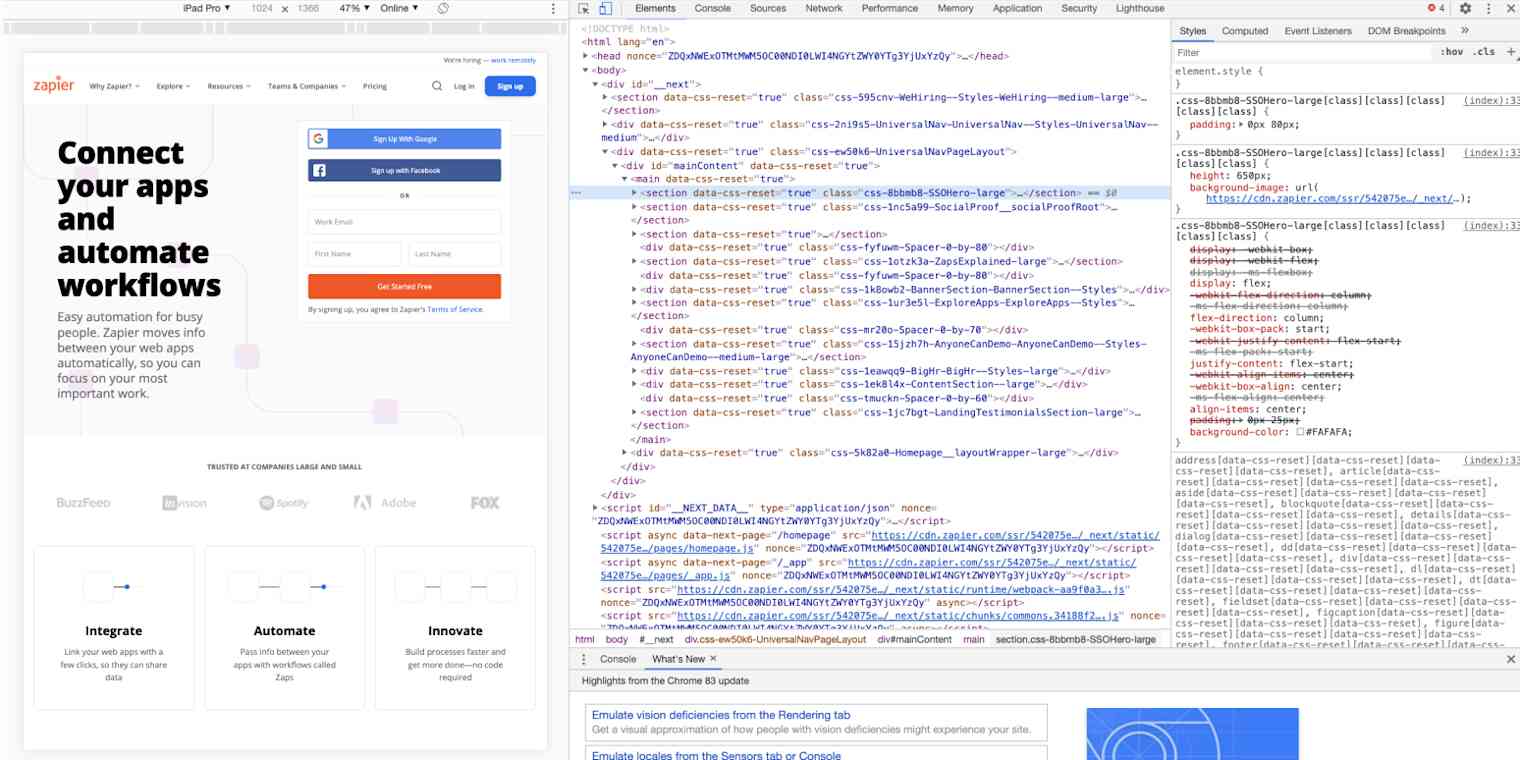
Task: Open the Terms of Service link
Action: (x=455, y=309)
